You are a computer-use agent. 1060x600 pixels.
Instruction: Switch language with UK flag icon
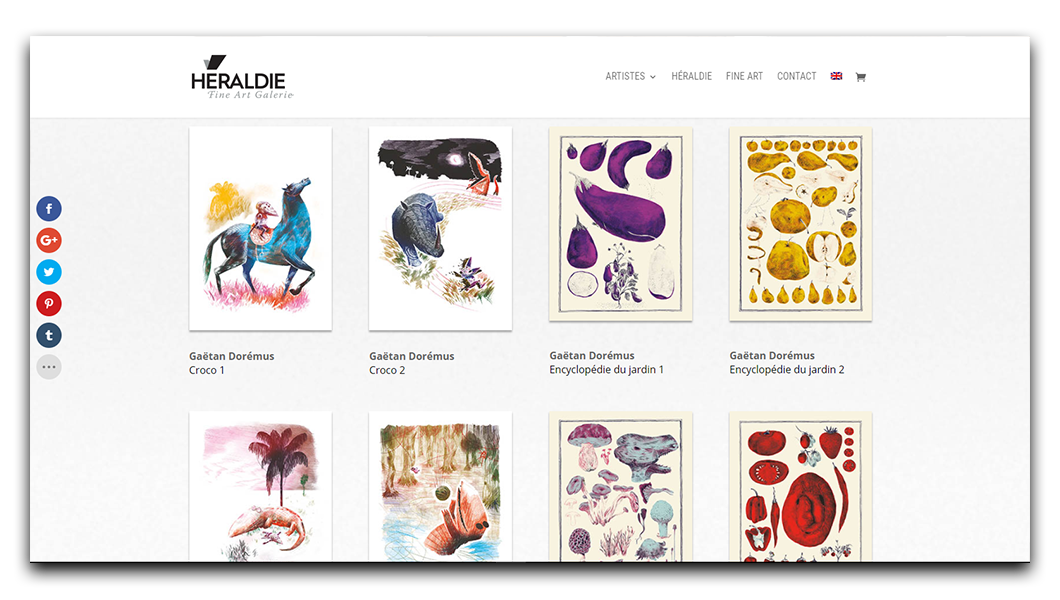point(836,76)
